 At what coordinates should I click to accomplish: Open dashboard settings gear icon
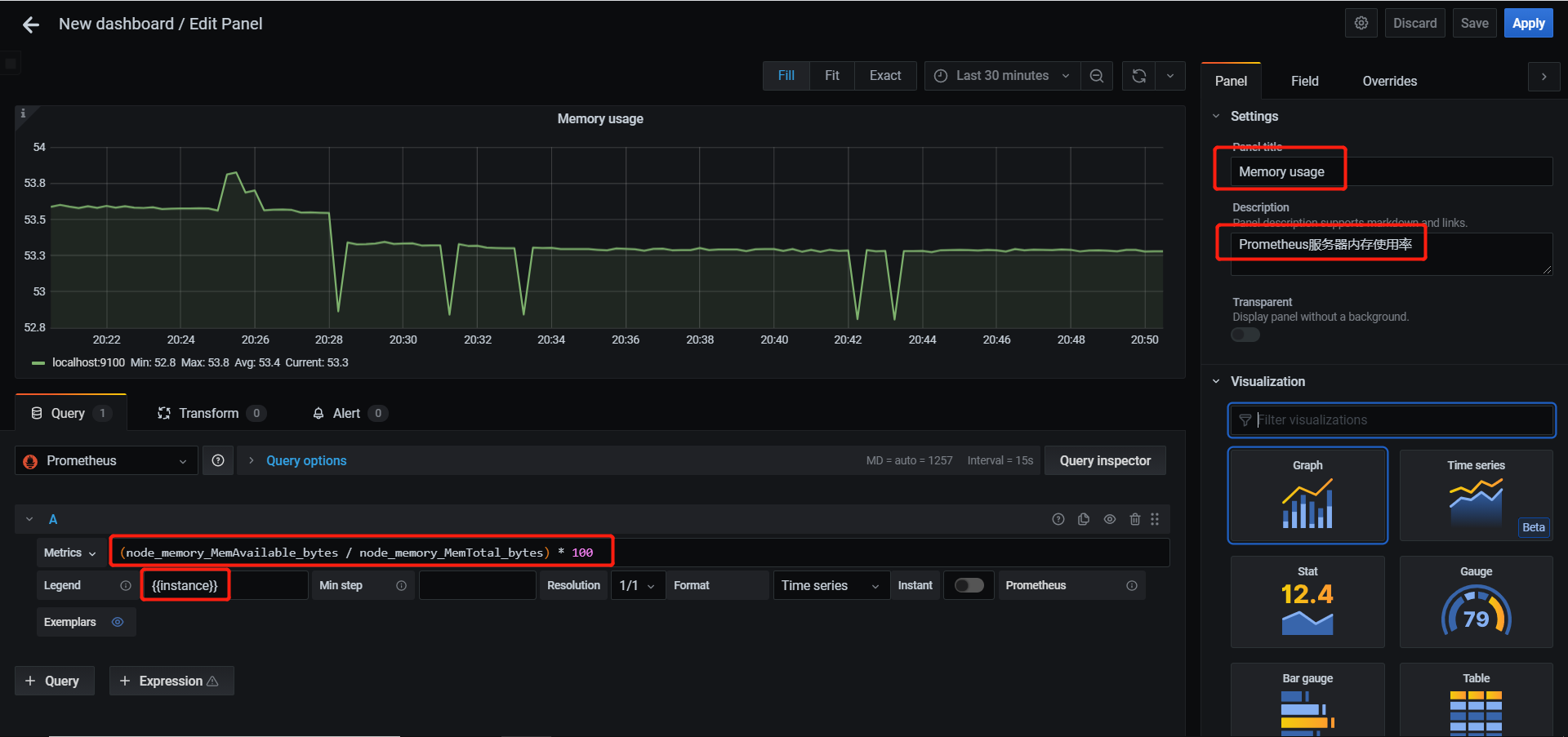point(1361,23)
